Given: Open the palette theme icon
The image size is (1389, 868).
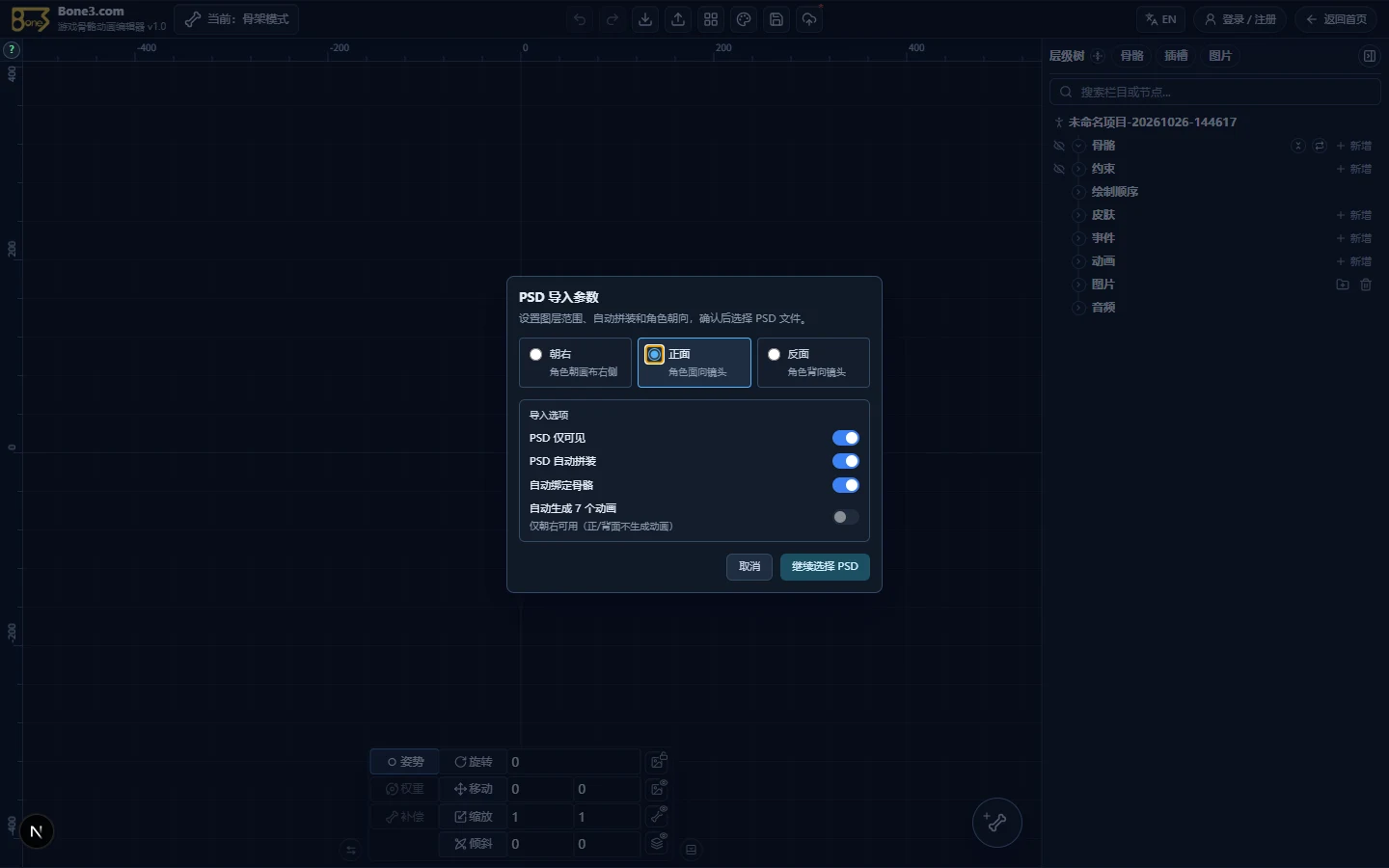Looking at the screenshot, I should pos(744,19).
